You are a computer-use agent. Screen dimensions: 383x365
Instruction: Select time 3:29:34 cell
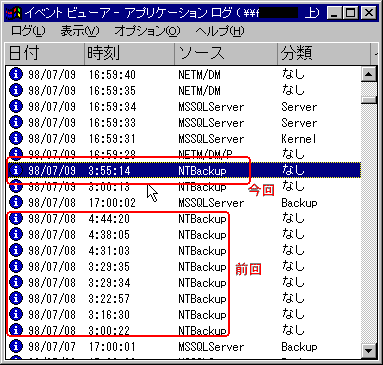click(x=109, y=283)
